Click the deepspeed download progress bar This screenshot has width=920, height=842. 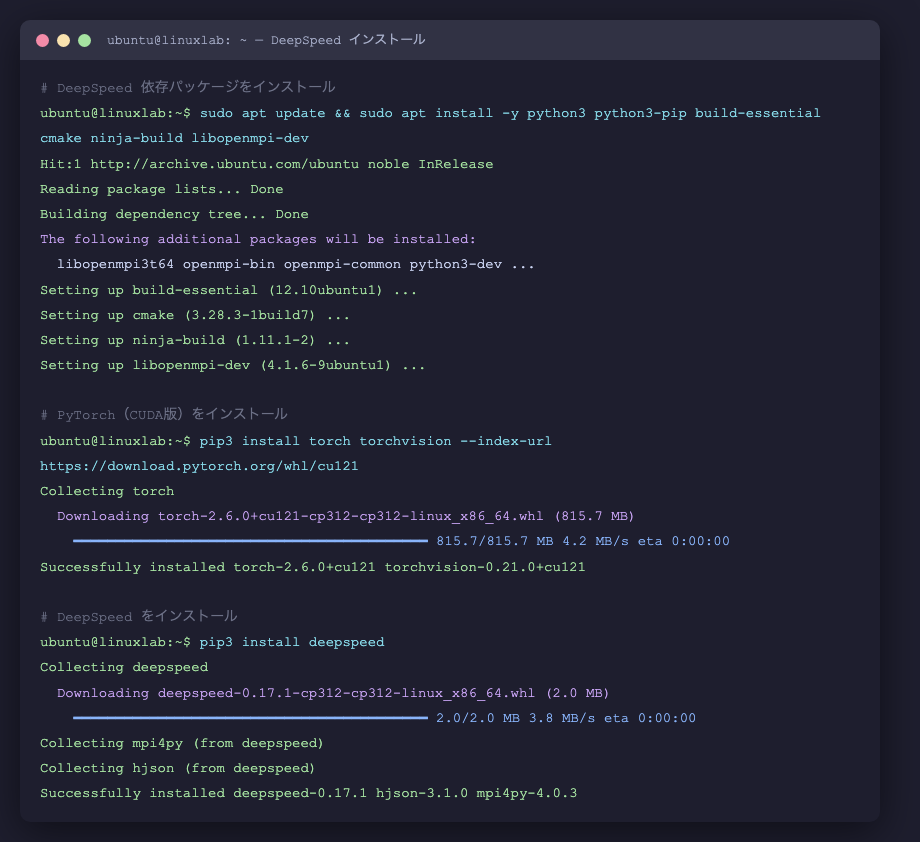coord(251,718)
